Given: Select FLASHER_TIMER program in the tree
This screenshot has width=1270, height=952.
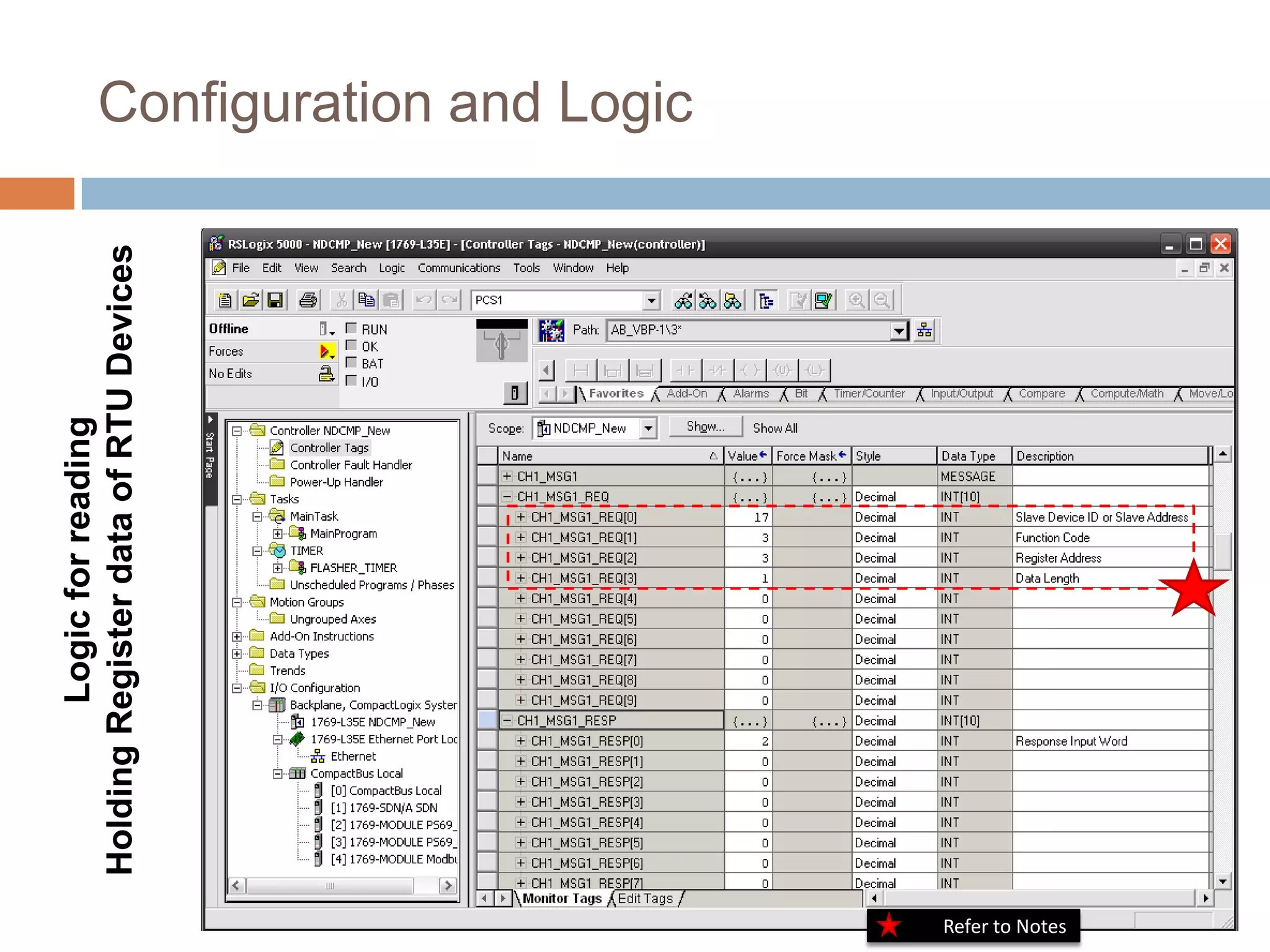Looking at the screenshot, I should (353, 568).
